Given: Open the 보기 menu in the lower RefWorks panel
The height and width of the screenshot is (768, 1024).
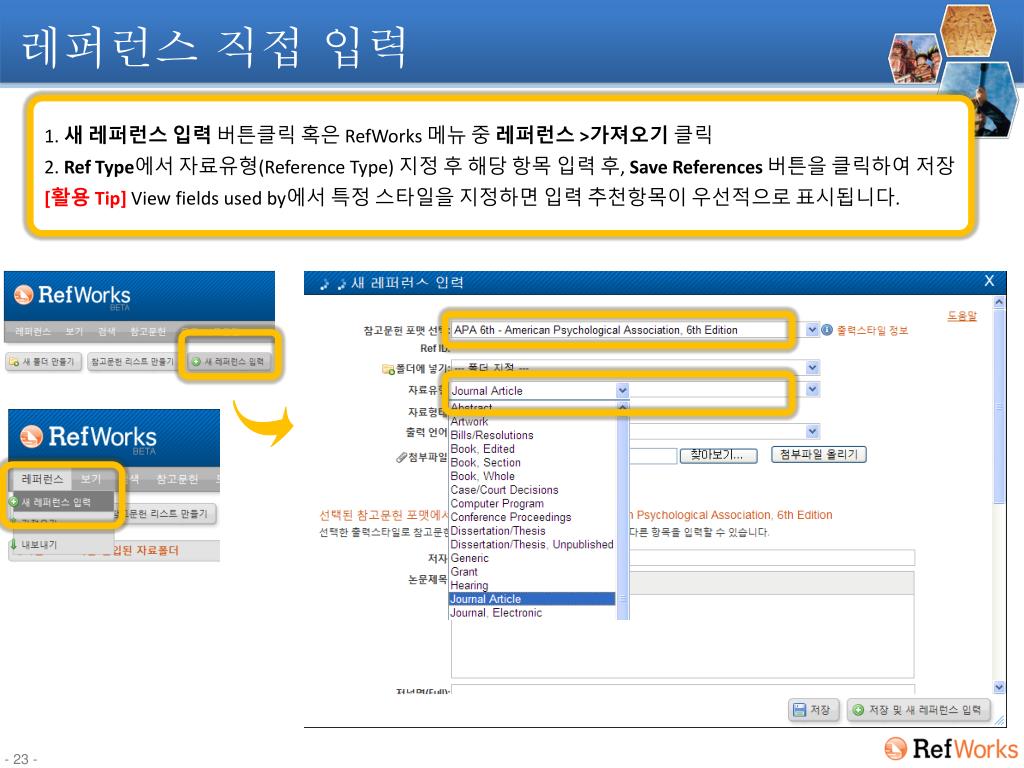Looking at the screenshot, I should click(x=91, y=479).
